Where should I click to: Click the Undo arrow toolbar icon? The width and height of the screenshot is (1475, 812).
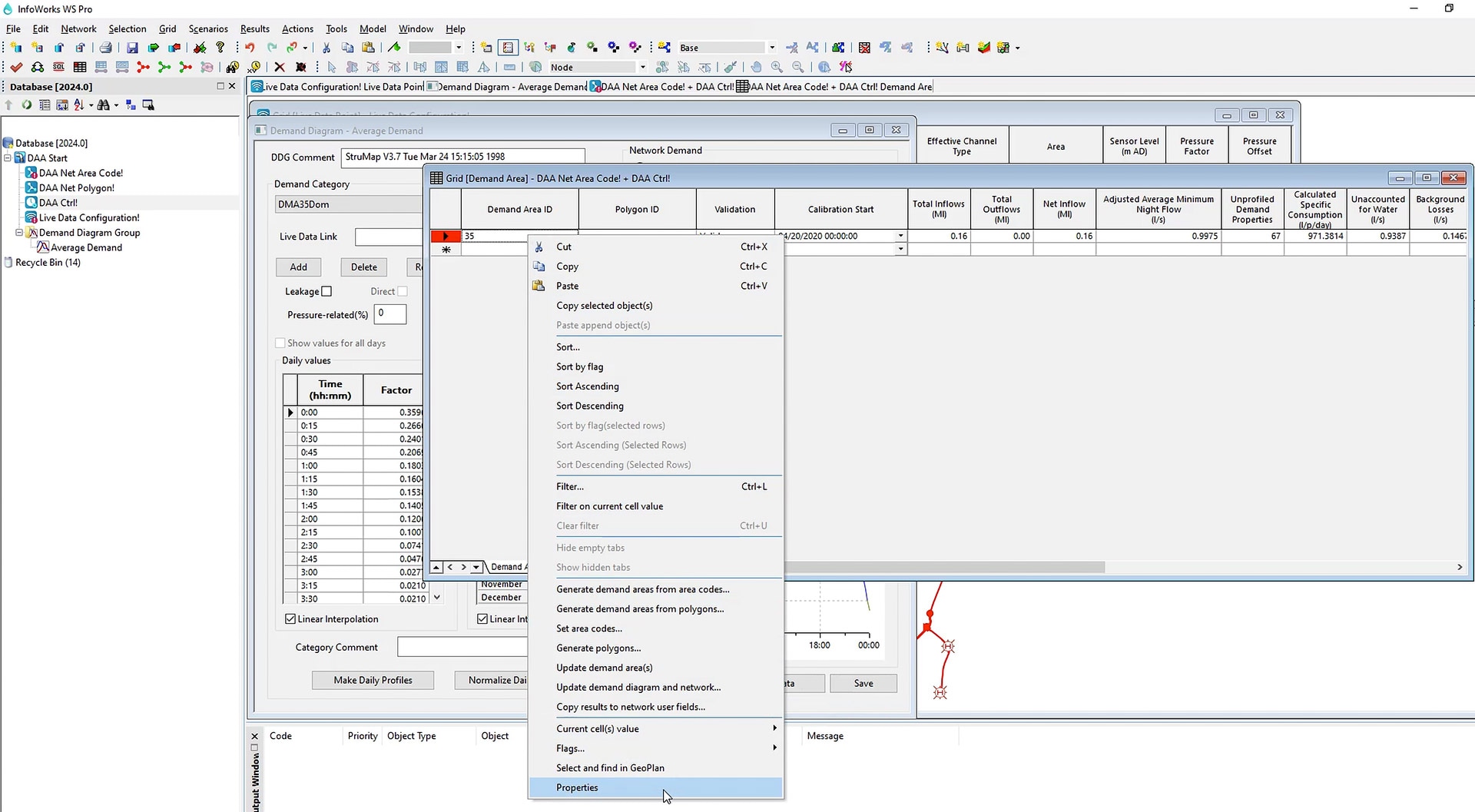coord(250,48)
